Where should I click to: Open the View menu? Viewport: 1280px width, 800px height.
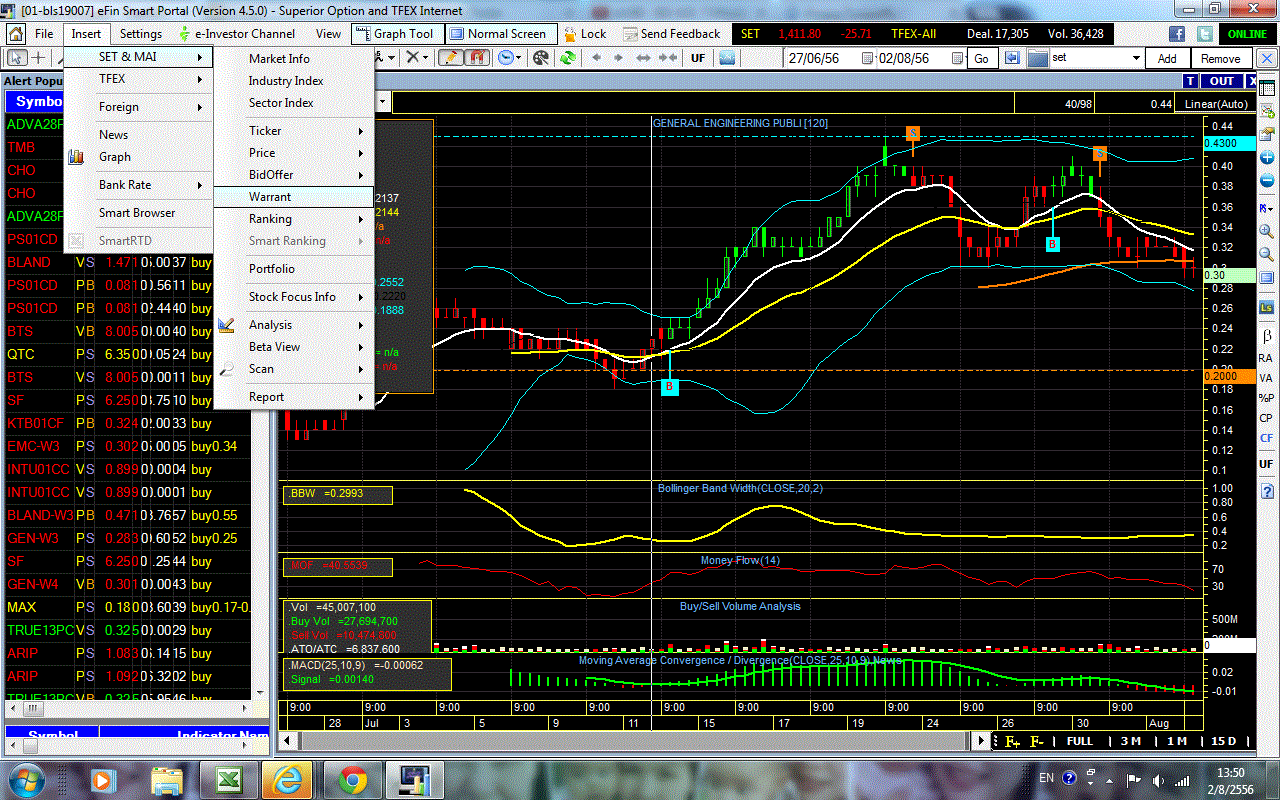328,33
